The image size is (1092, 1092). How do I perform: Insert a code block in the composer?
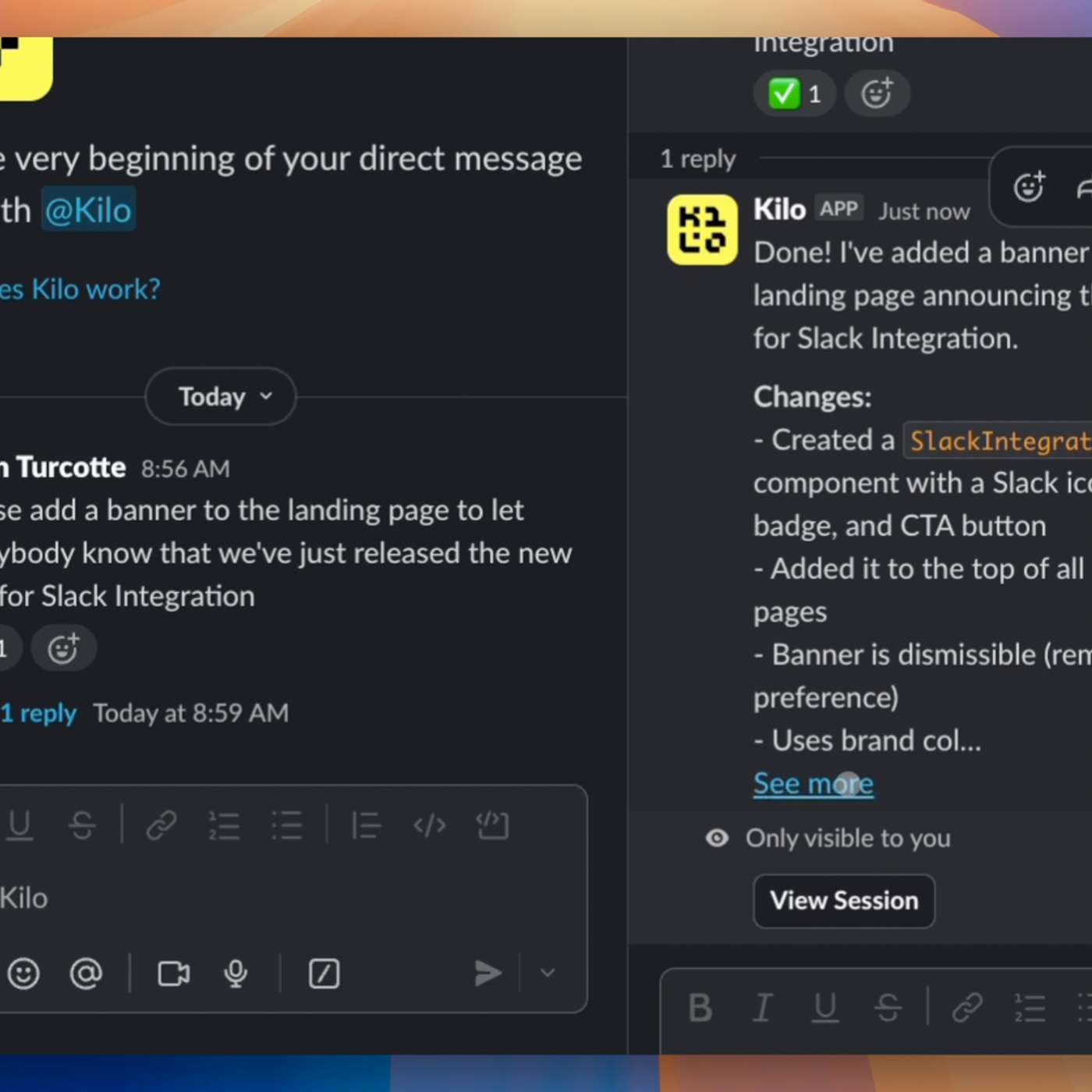[492, 824]
